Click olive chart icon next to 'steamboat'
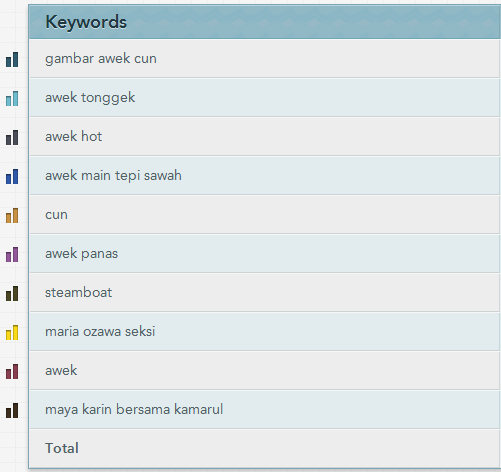This screenshot has width=501, height=472. click(x=12, y=294)
